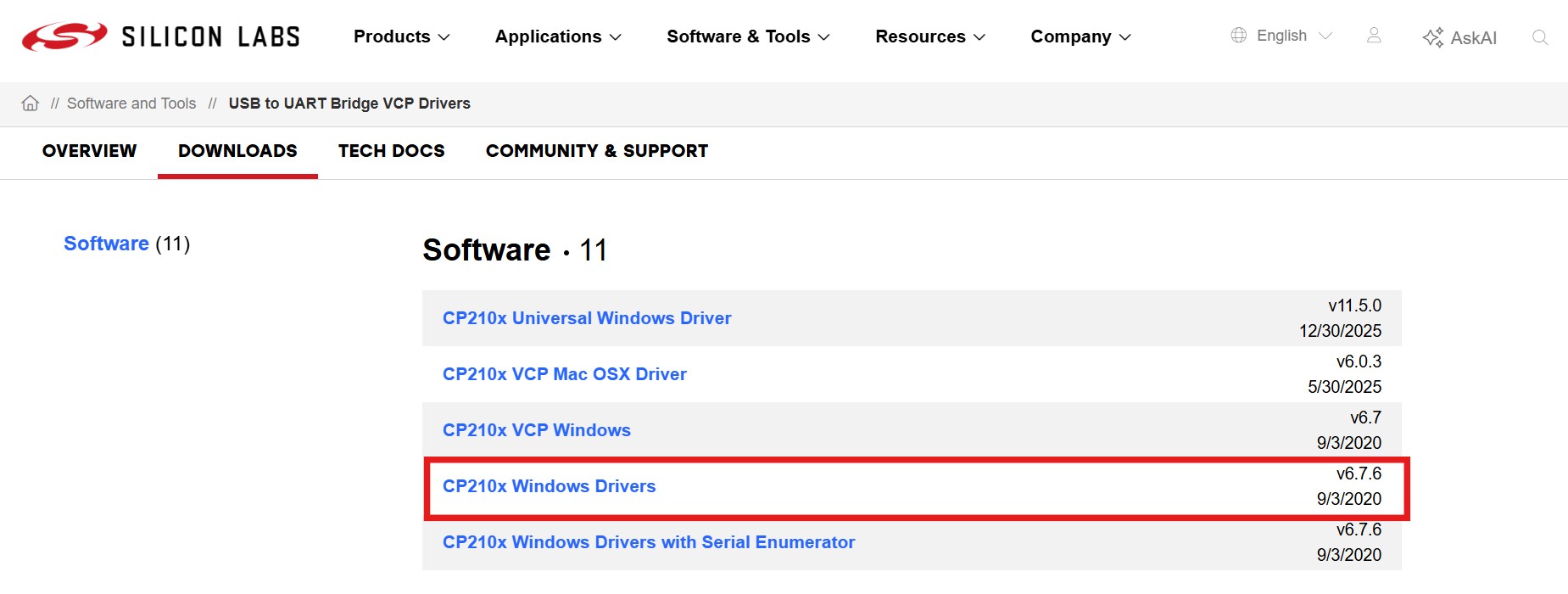The height and width of the screenshot is (594, 1568).
Task: Go to Software and Tools breadcrumb
Action: (x=131, y=104)
